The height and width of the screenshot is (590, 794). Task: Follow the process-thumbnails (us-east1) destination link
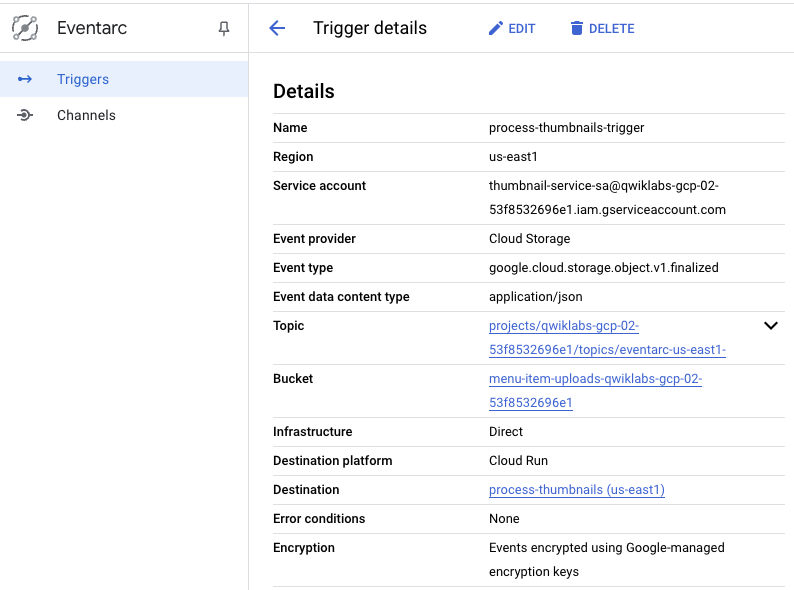point(576,490)
